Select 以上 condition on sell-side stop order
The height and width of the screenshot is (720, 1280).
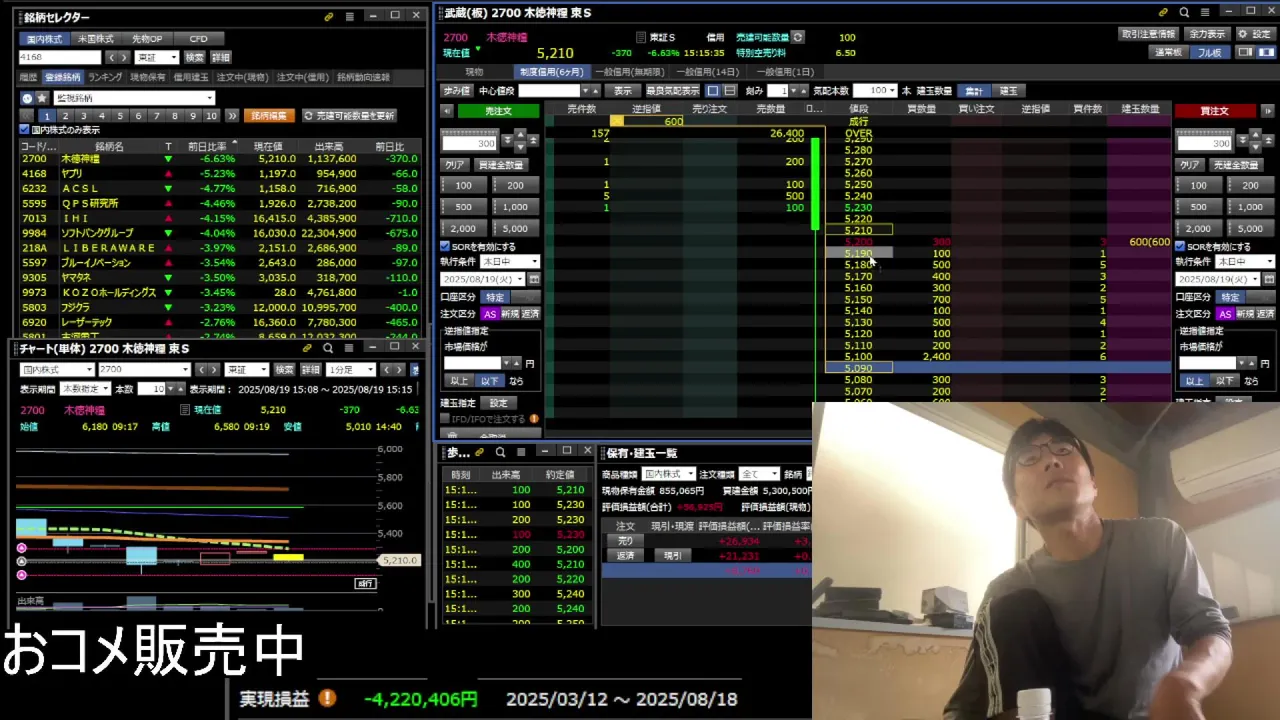[x=459, y=381]
